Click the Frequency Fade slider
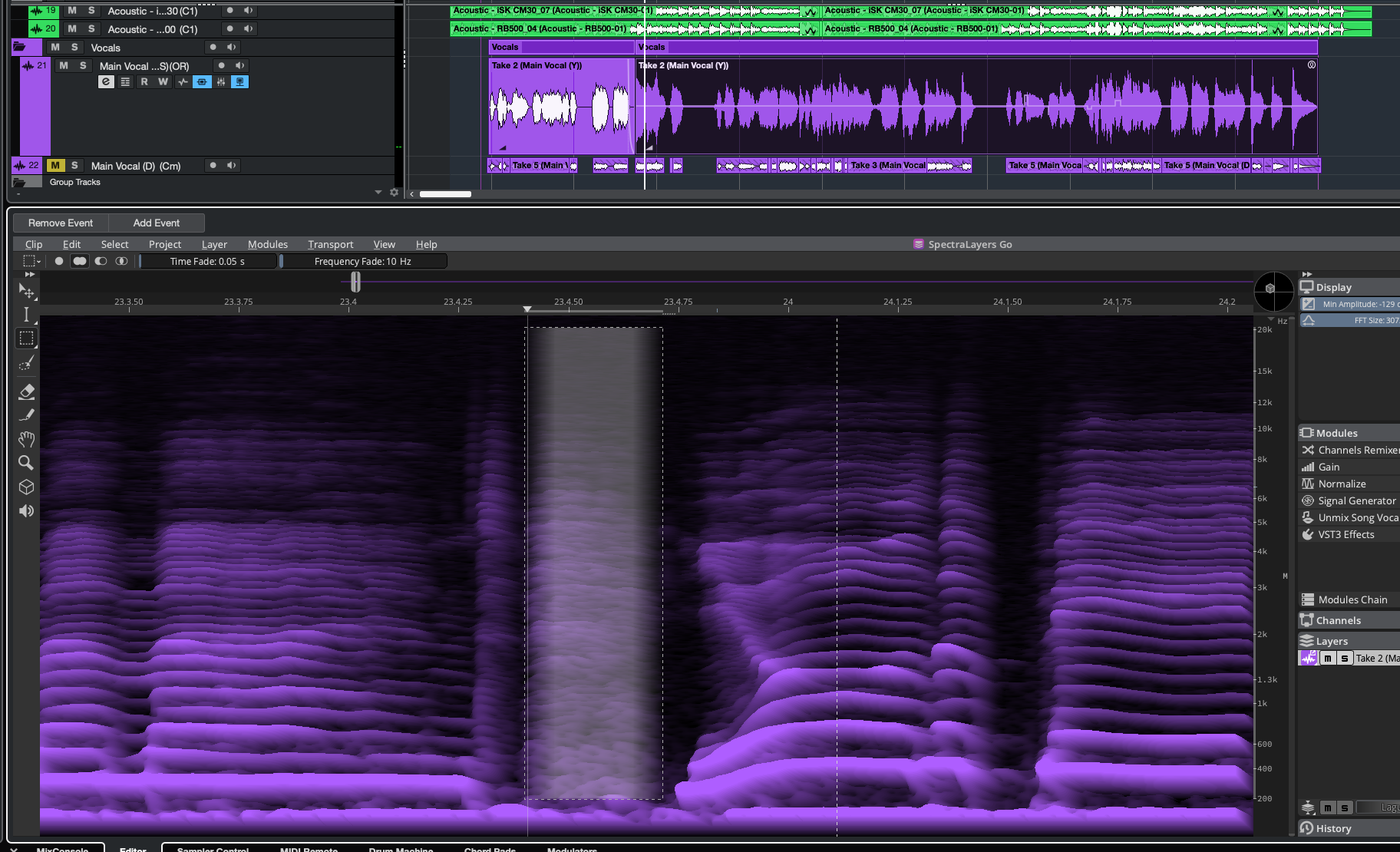The image size is (1400, 852). tap(363, 262)
